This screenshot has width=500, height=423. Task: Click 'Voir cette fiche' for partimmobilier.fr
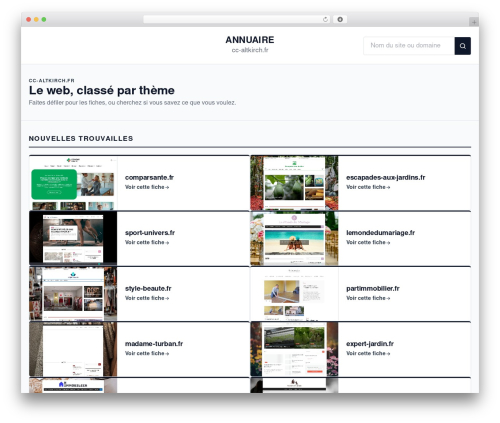pyautogui.click(x=368, y=298)
